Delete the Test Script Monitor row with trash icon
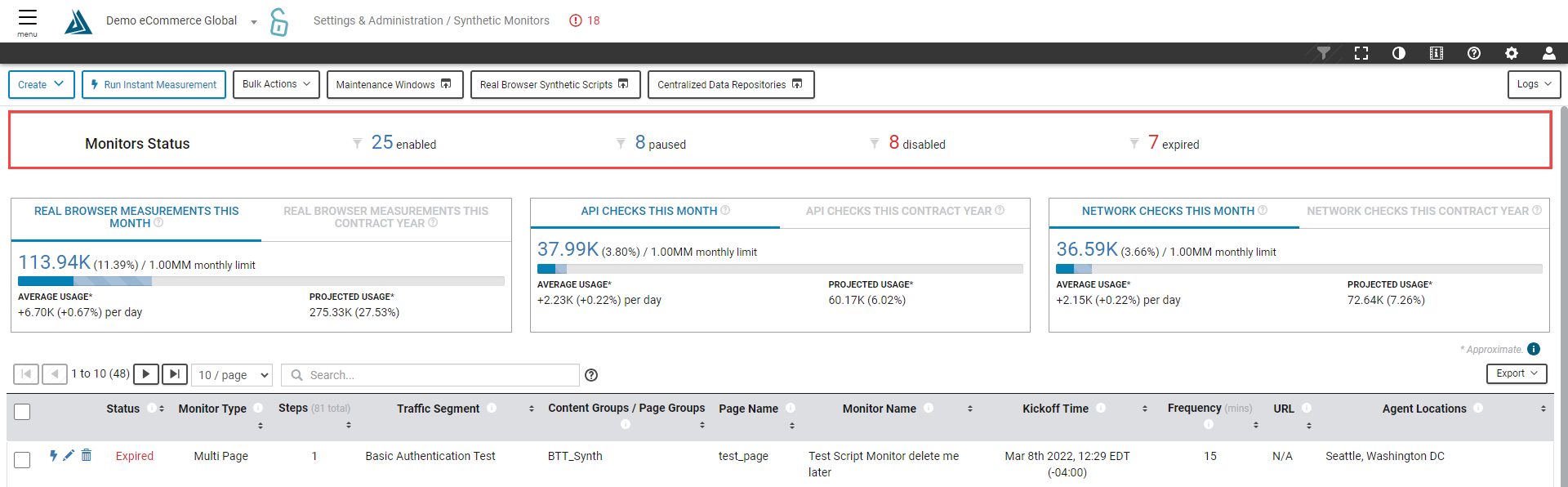 pyautogui.click(x=87, y=455)
